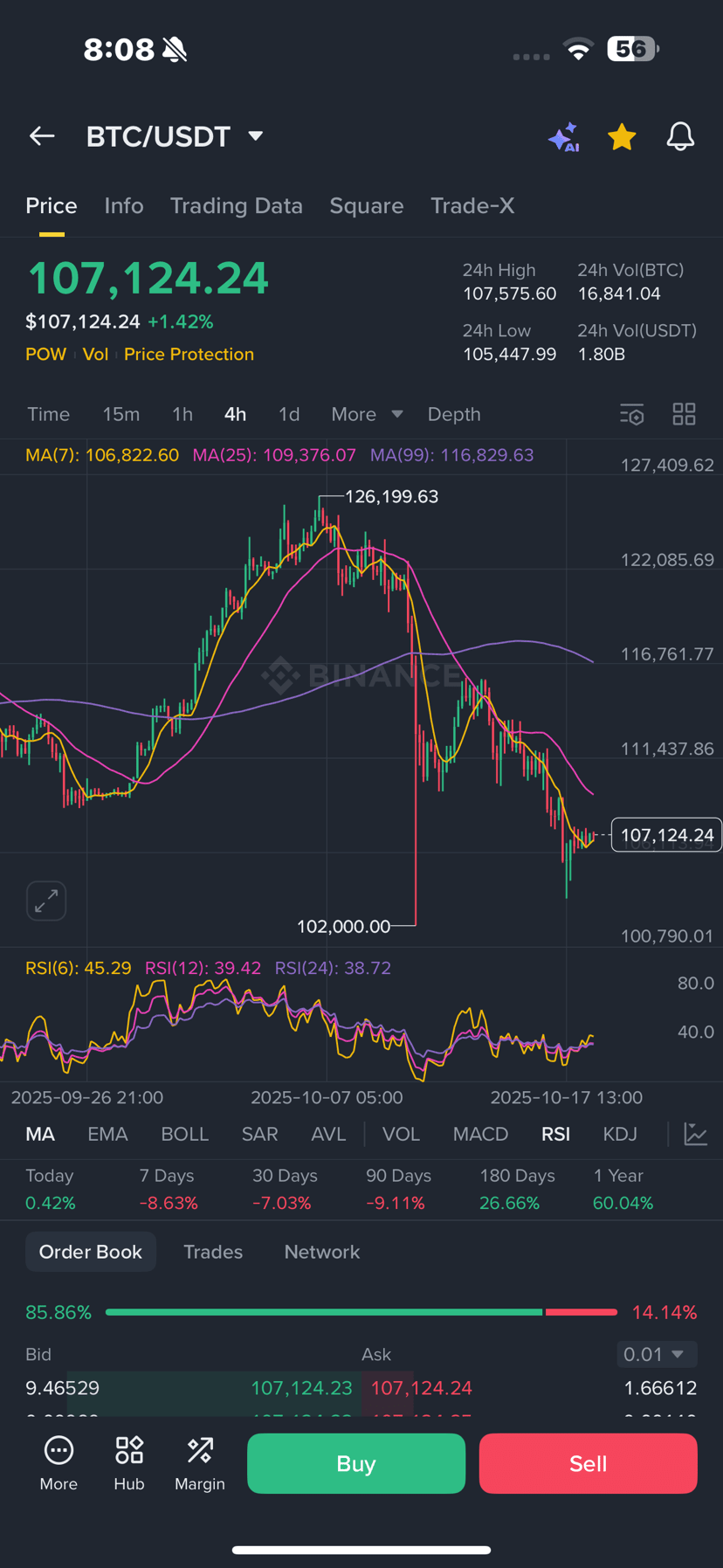Tap the RSI(24): 38.72 label
The width and height of the screenshot is (723, 1568).
333,968
